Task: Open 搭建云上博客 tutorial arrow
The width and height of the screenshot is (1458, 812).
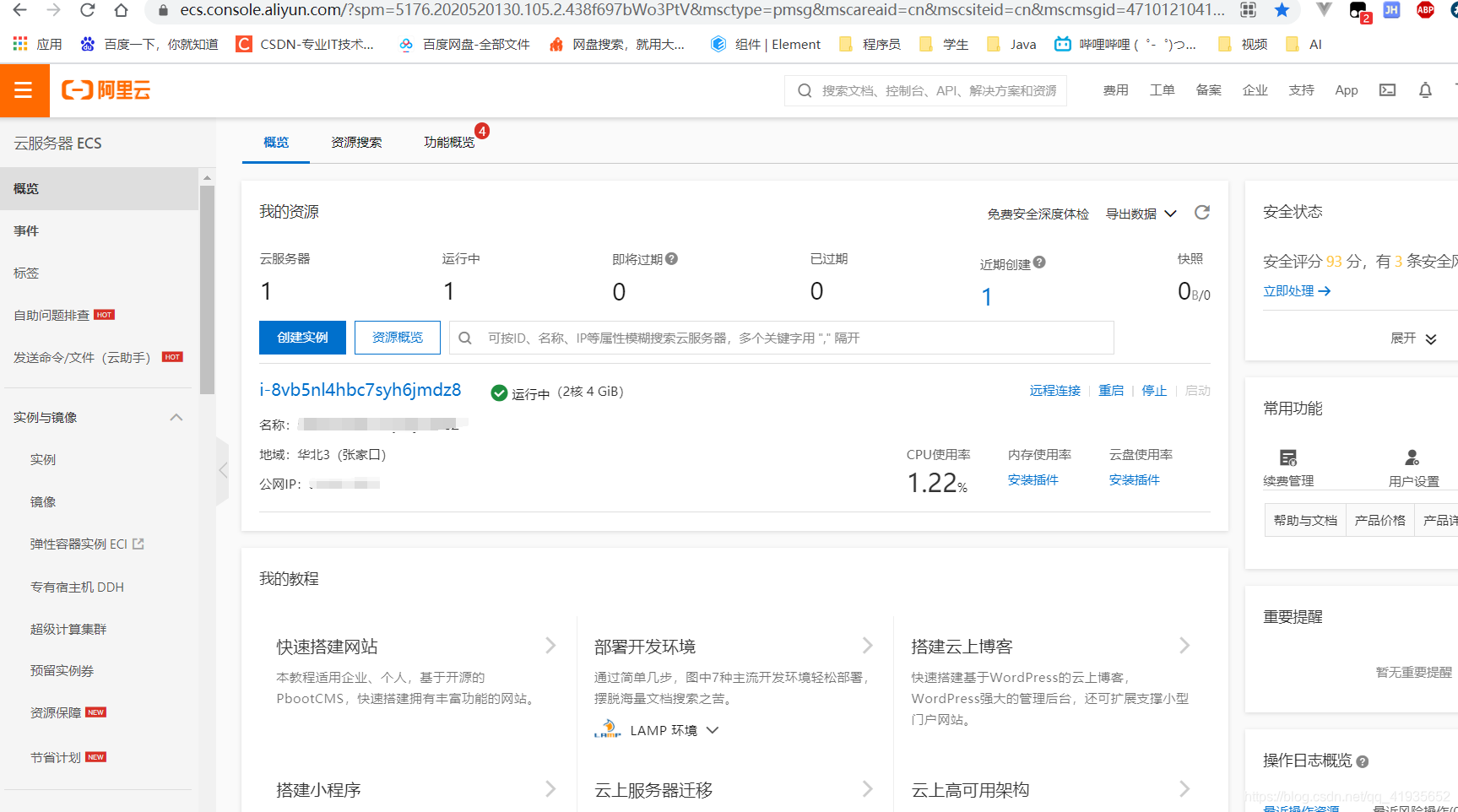Action: pos(1184,646)
